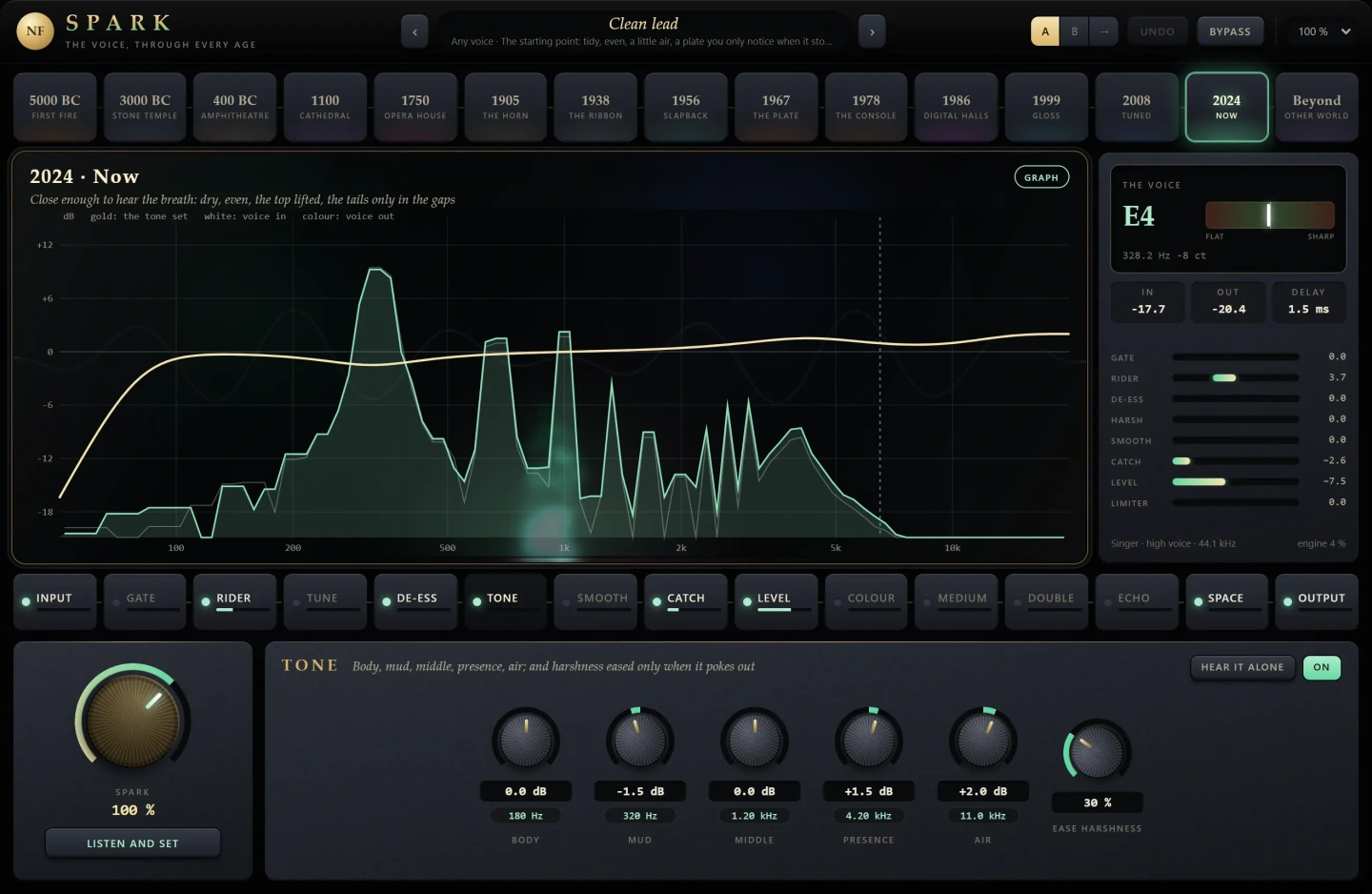Viewport: 1372px width, 894px height.
Task: Select the 1938 The Ribbon era
Action: tap(595, 107)
